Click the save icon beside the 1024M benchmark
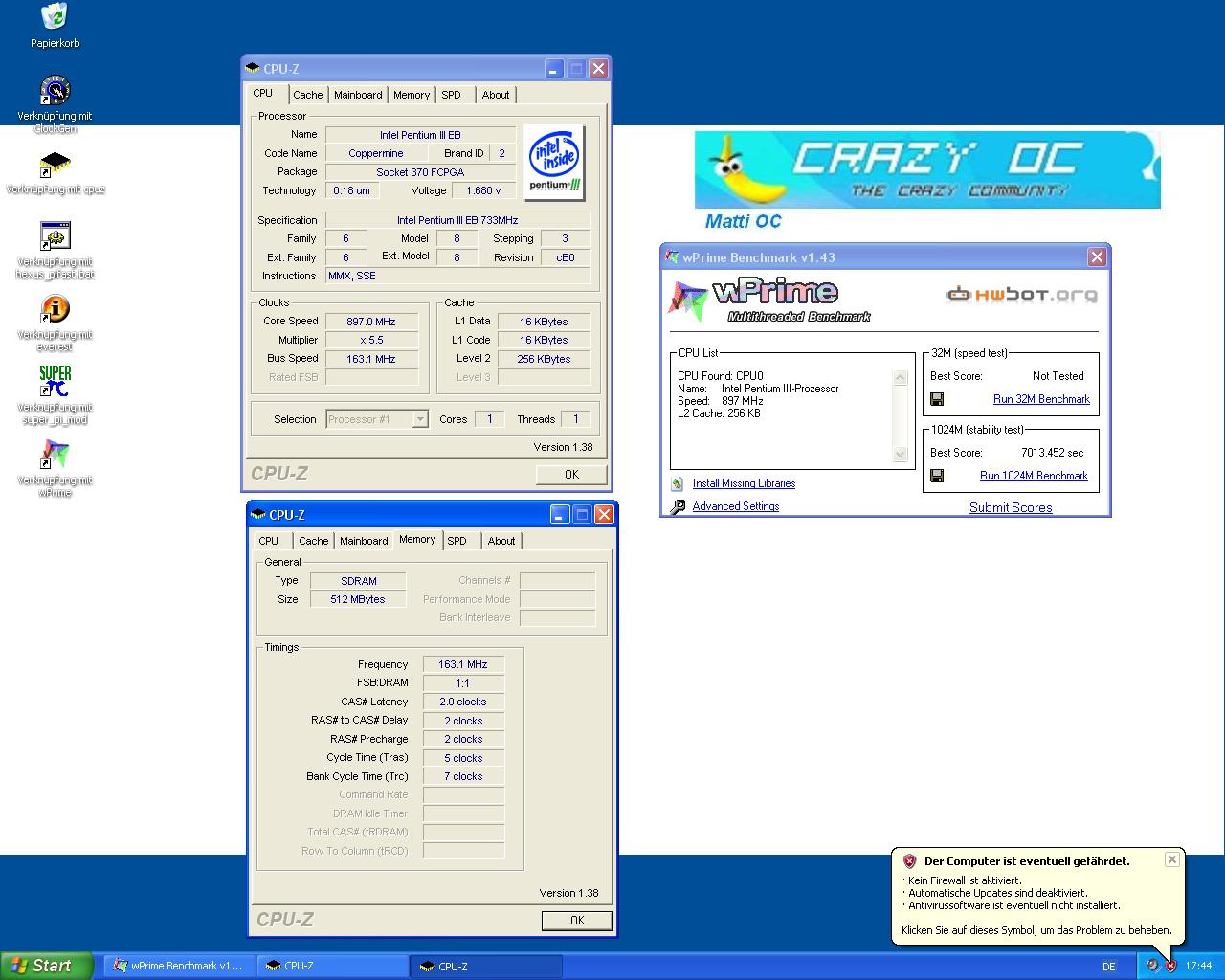This screenshot has width=1225, height=980. coord(937,476)
